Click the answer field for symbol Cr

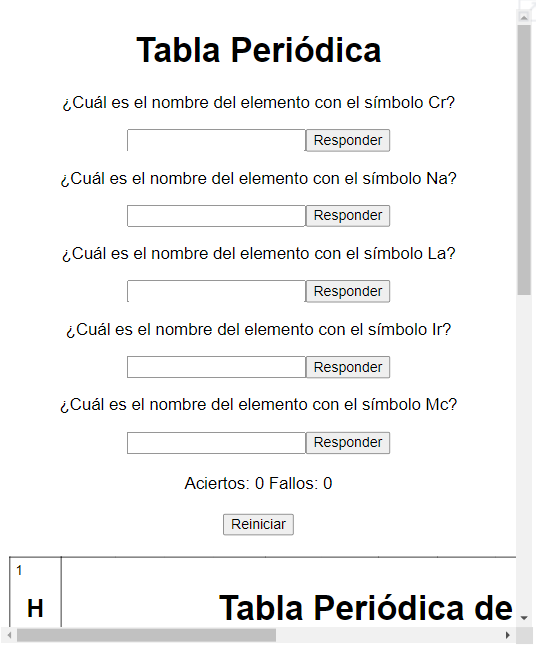[x=216, y=140]
